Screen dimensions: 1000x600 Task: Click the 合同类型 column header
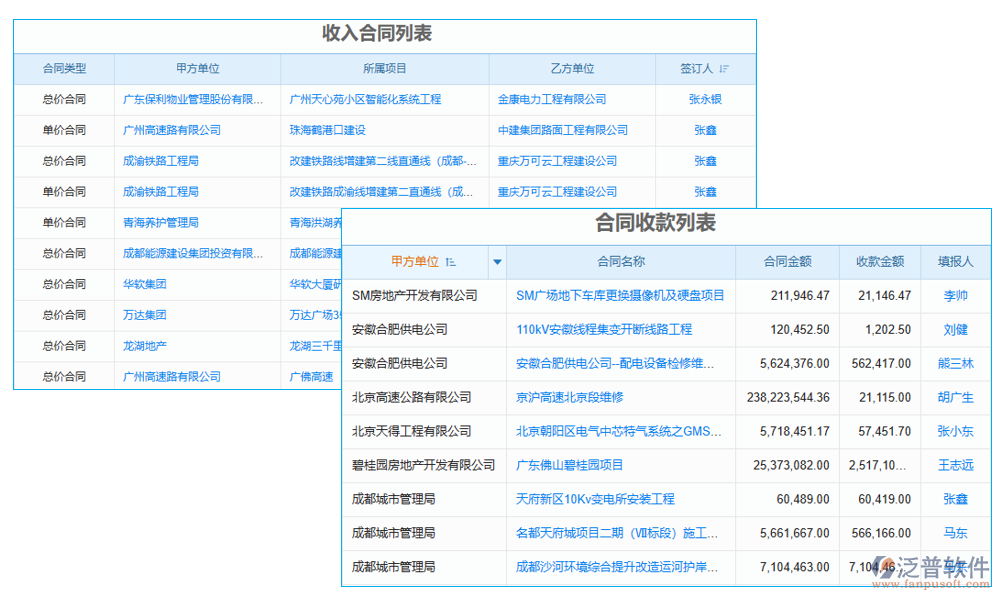click(x=64, y=68)
